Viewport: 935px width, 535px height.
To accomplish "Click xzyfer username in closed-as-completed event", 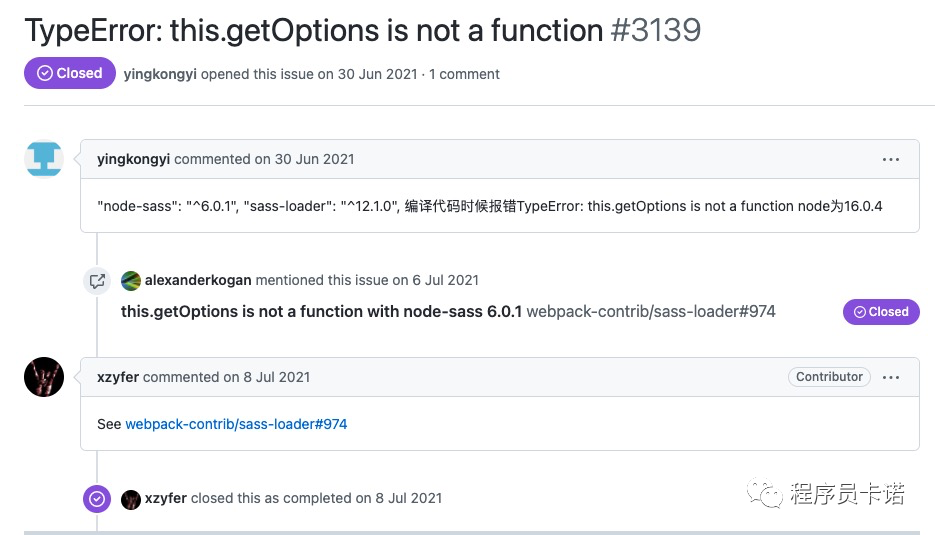I will (x=166, y=498).
